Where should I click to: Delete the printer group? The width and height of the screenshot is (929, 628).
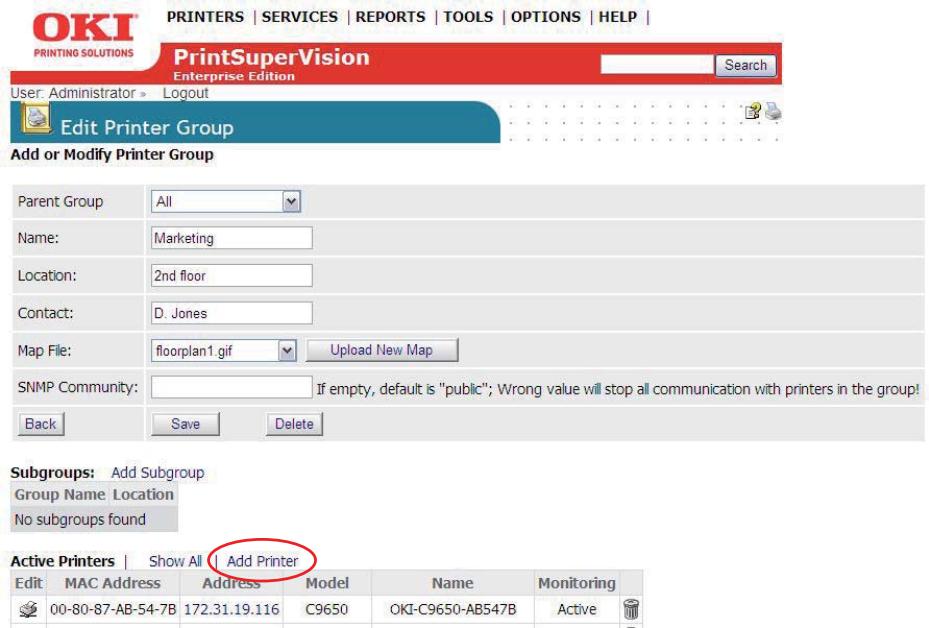coord(294,424)
